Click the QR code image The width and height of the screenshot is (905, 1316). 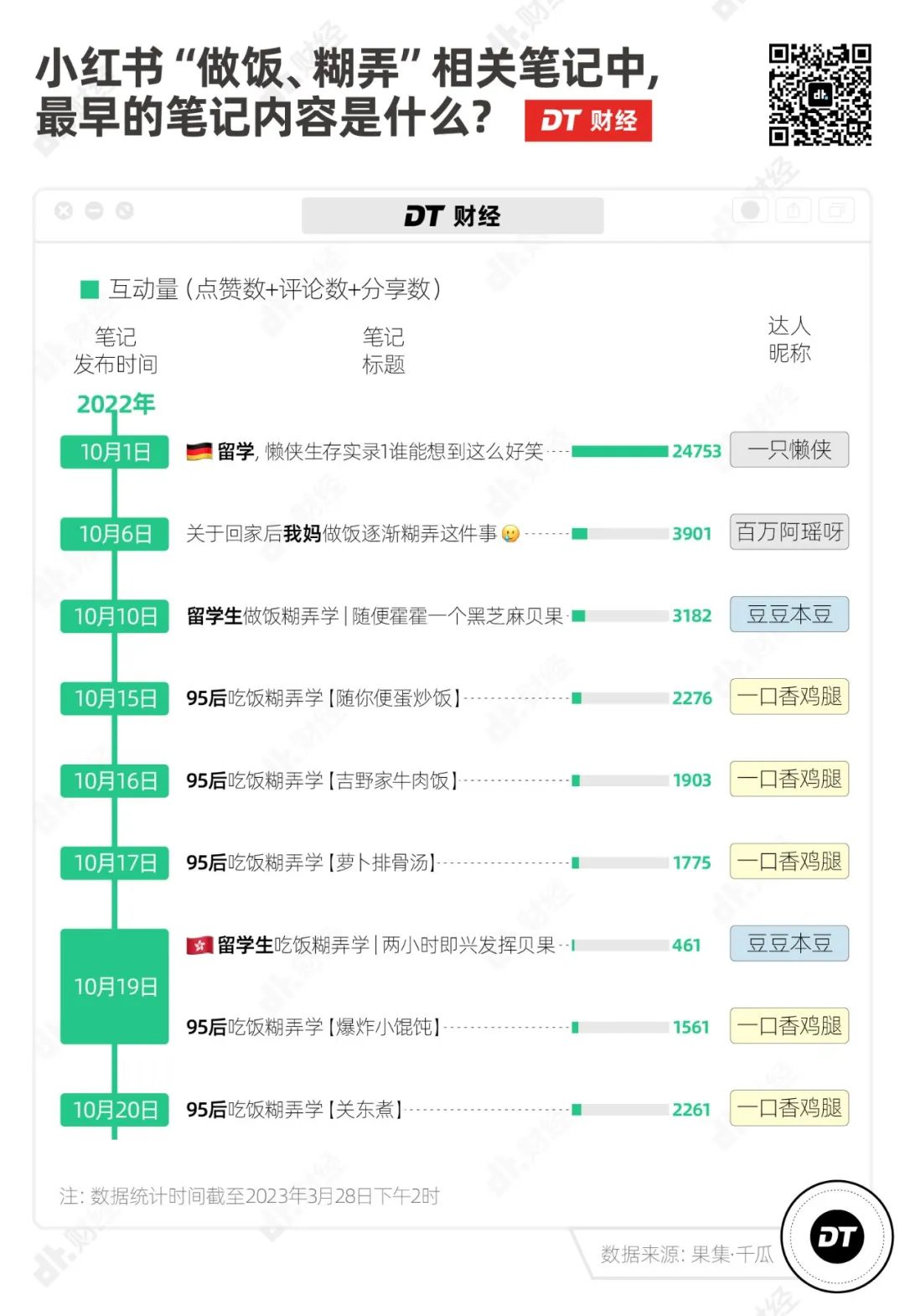pos(820,95)
